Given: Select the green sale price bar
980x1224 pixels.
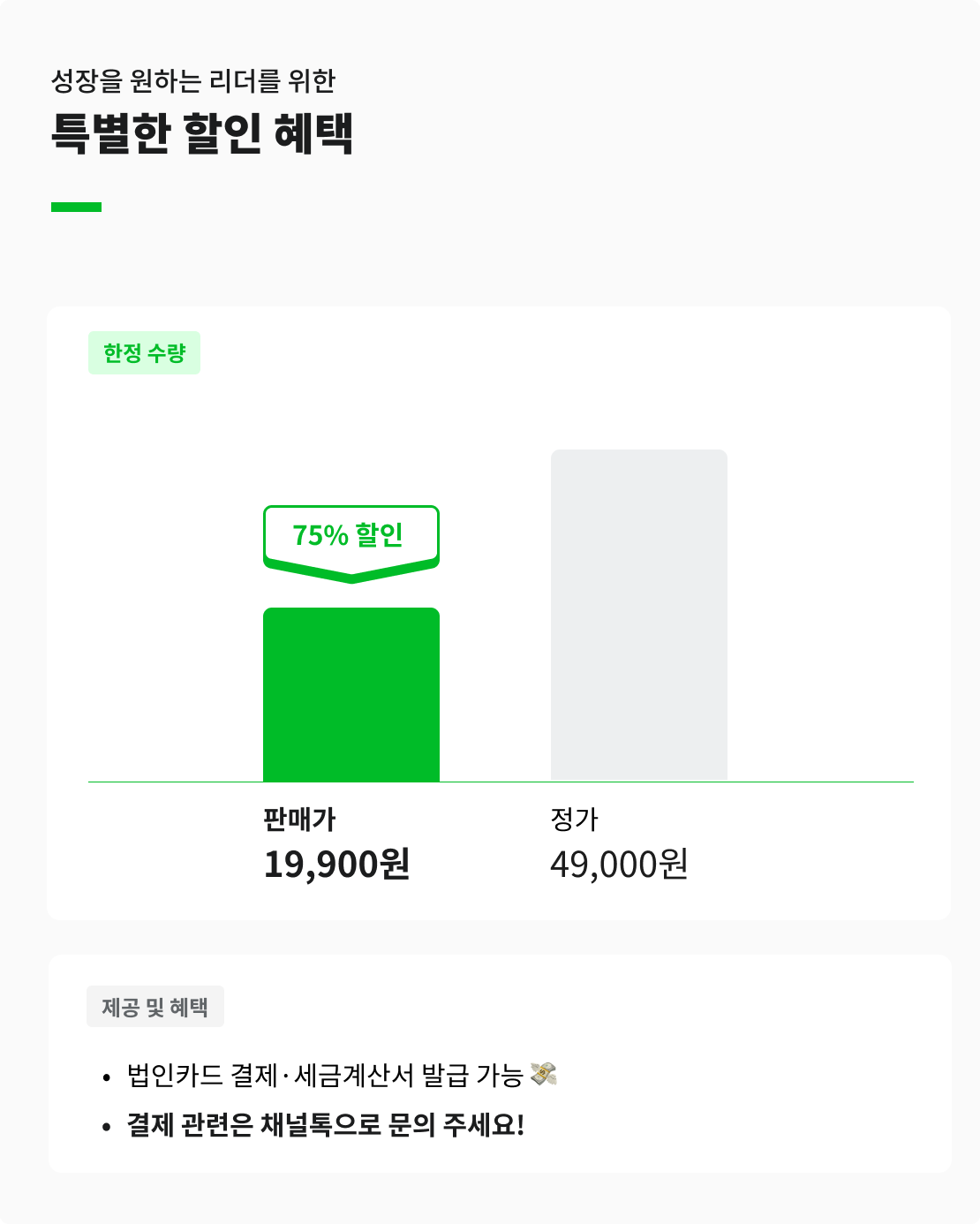Looking at the screenshot, I should pos(351,695).
